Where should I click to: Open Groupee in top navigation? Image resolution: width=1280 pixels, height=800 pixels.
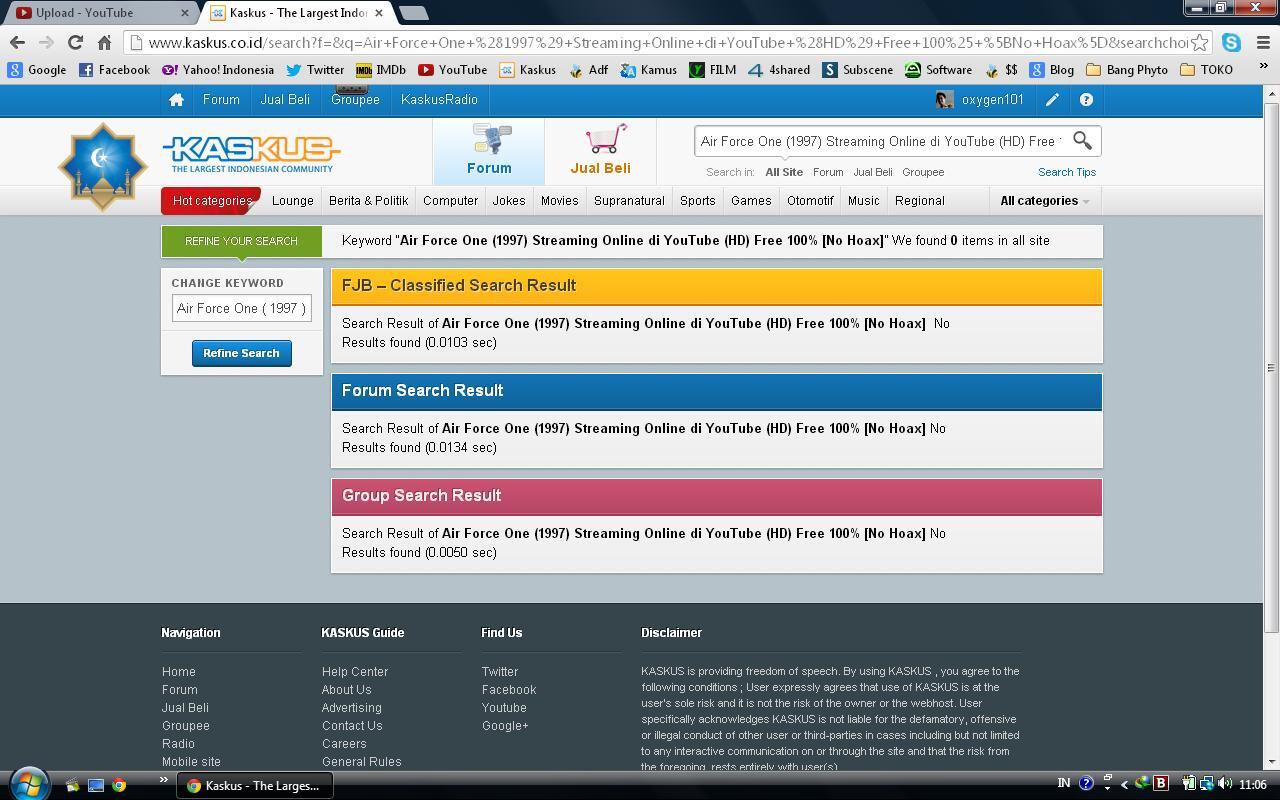click(x=355, y=99)
